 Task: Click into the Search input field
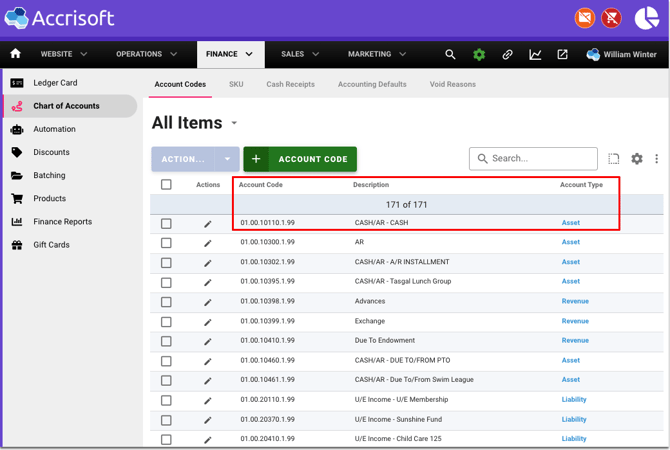tap(540, 159)
